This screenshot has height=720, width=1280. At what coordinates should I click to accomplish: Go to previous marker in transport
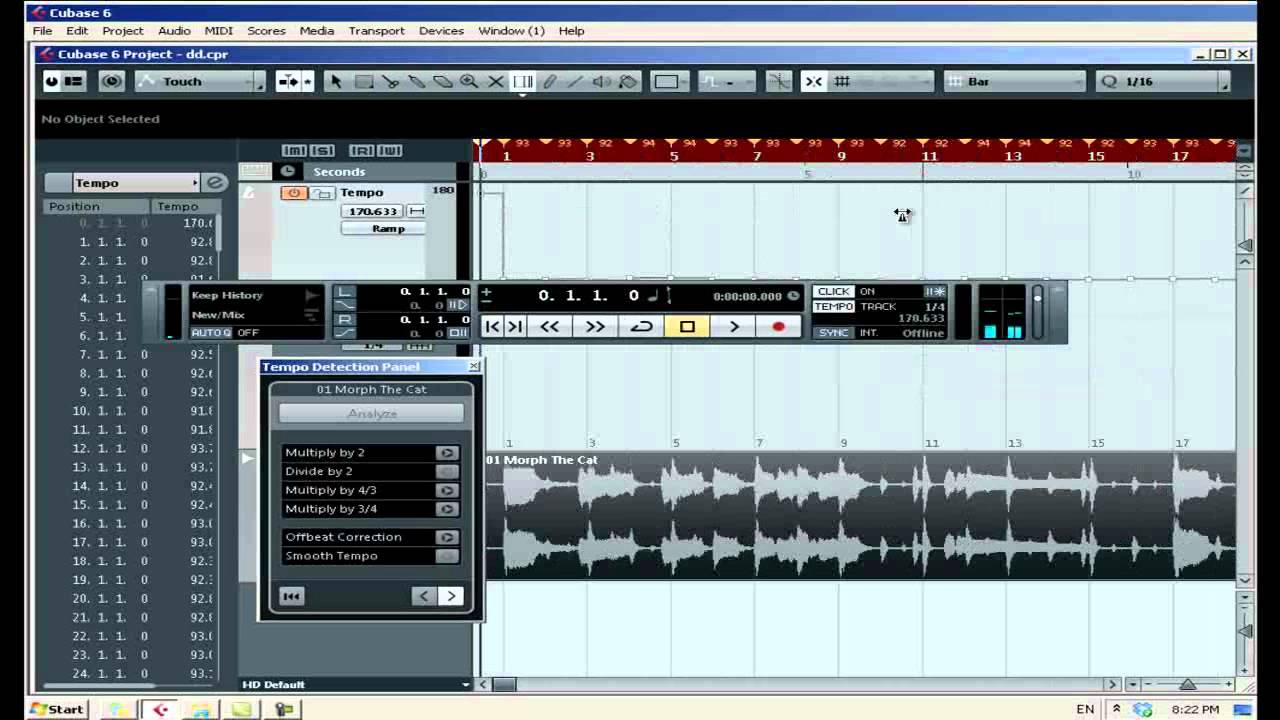click(491, 327)
